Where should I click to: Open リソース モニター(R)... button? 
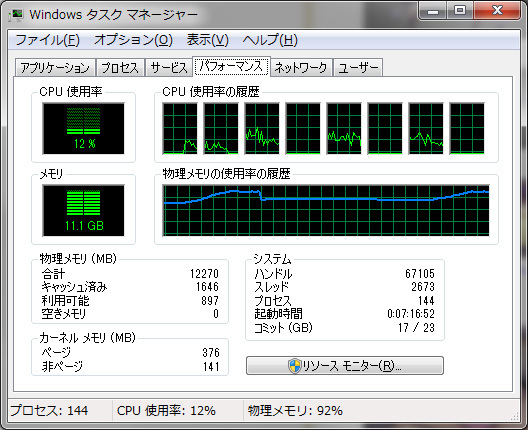tap(345, 366)
